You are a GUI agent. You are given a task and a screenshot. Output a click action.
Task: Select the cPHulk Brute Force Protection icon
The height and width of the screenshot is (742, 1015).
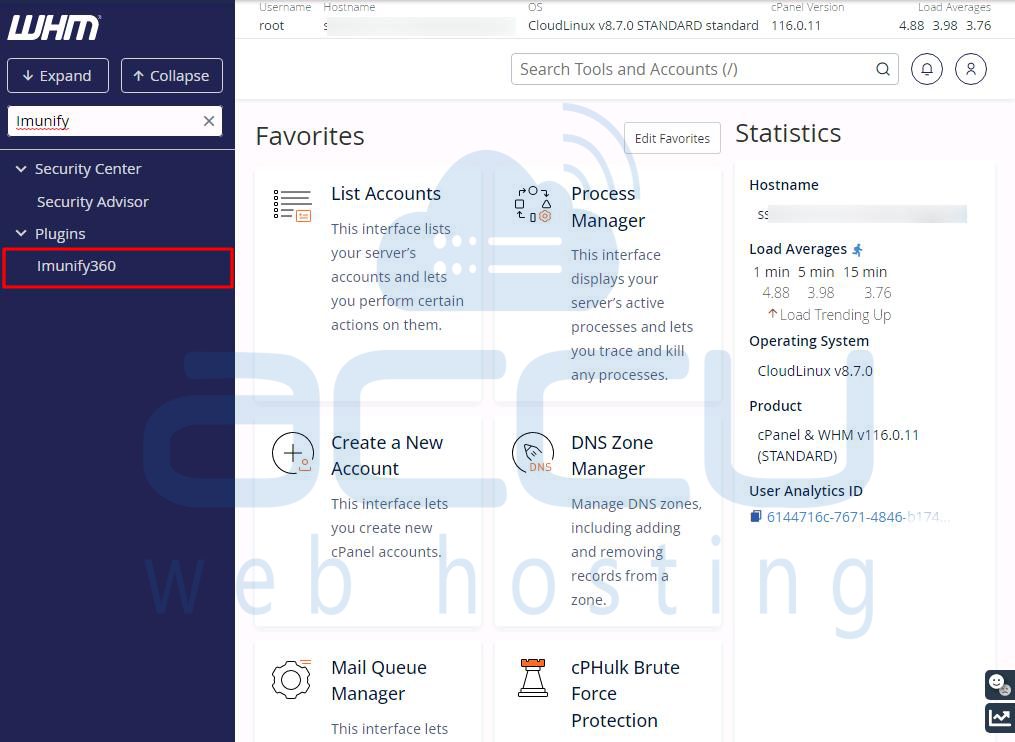click(x=532, y=678)
